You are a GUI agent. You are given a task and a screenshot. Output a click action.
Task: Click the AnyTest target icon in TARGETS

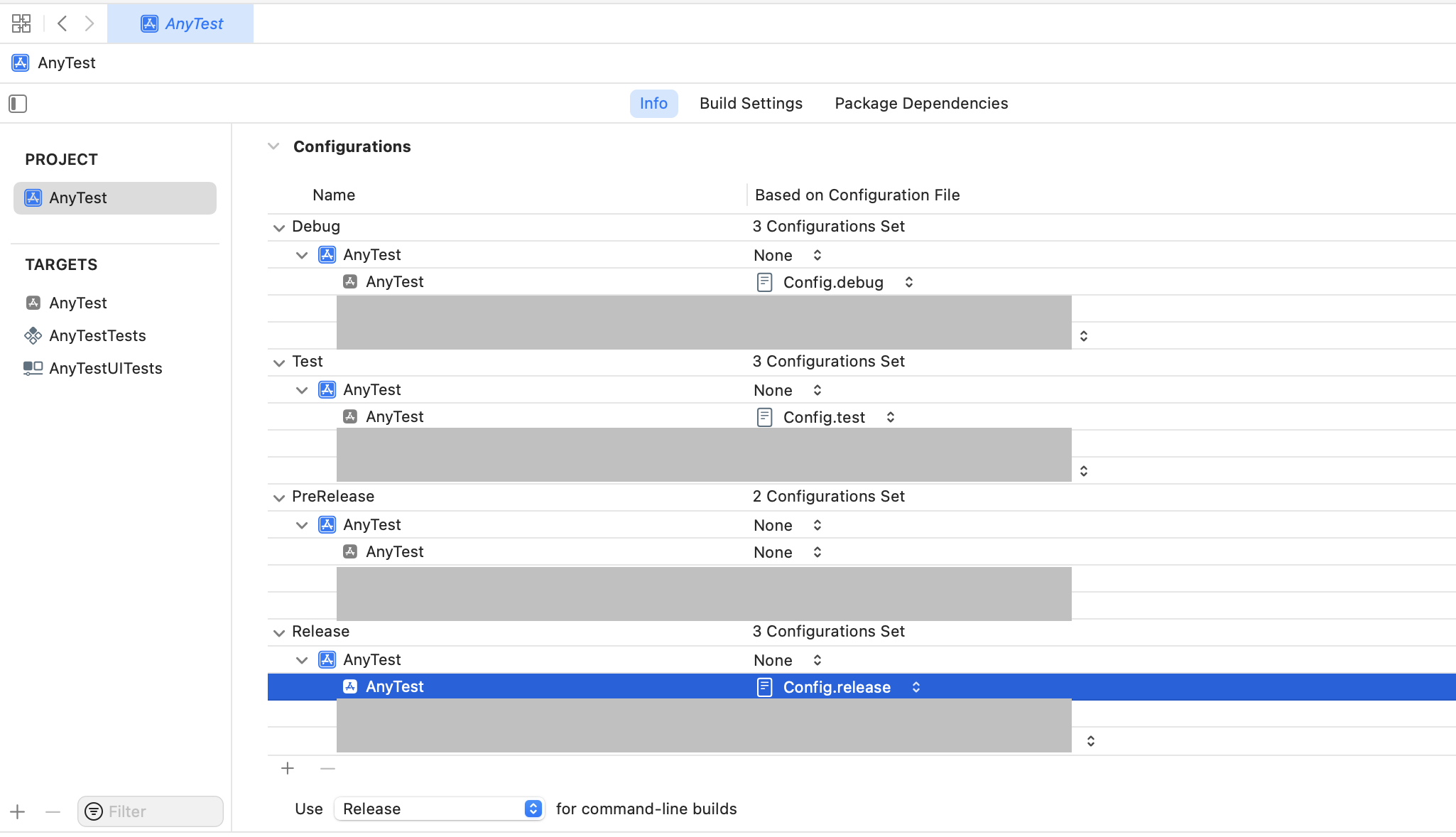pos(32,302)
